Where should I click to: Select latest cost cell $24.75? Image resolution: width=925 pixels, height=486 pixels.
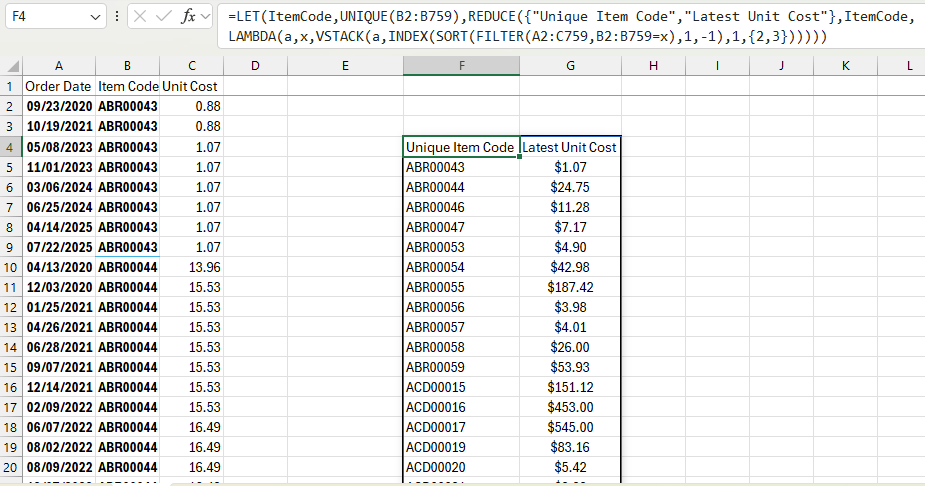pos(570,187)
